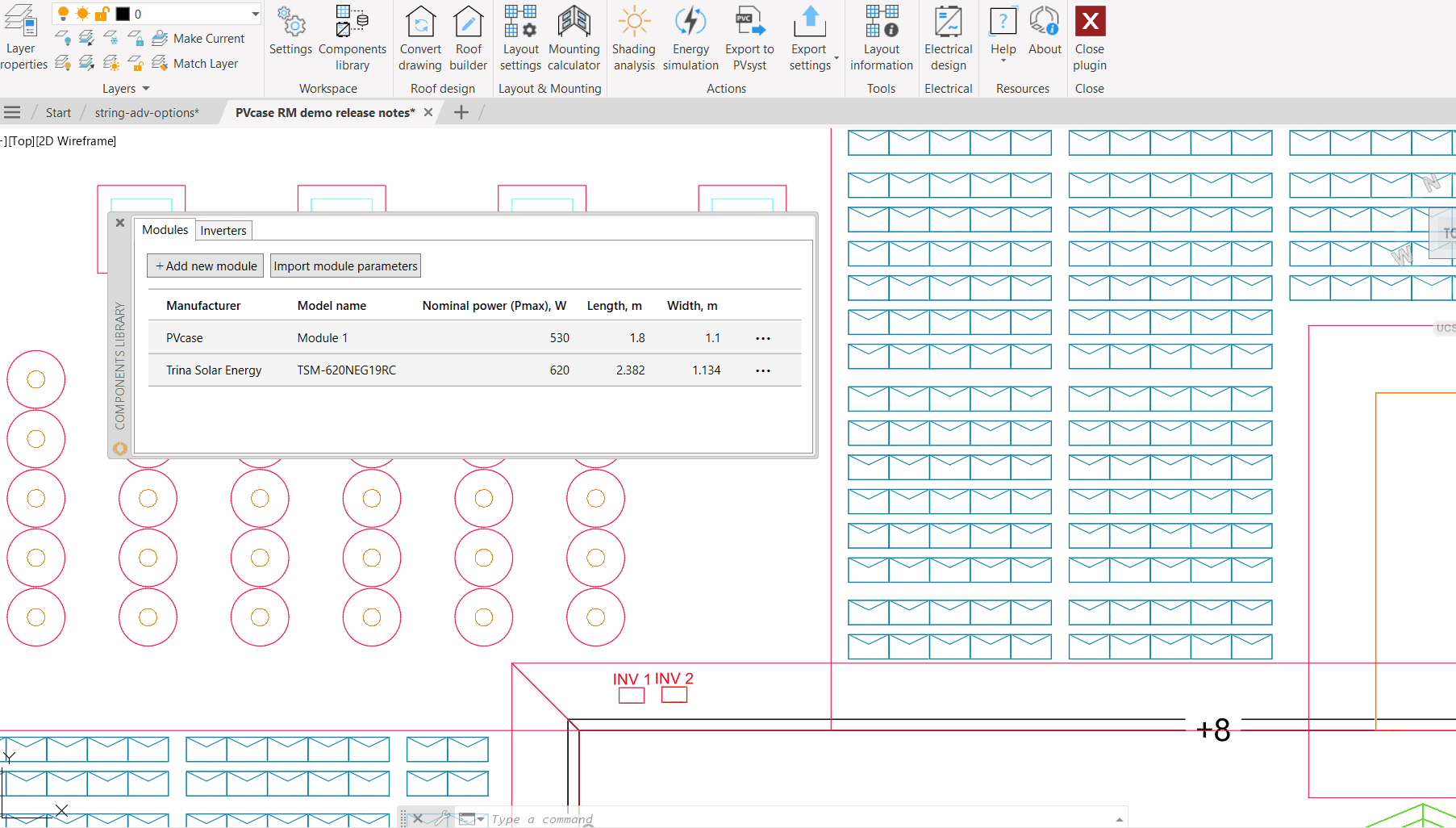Click the PVcase logo in library panel
This screenshot has height=828, width=1456.
120,449
